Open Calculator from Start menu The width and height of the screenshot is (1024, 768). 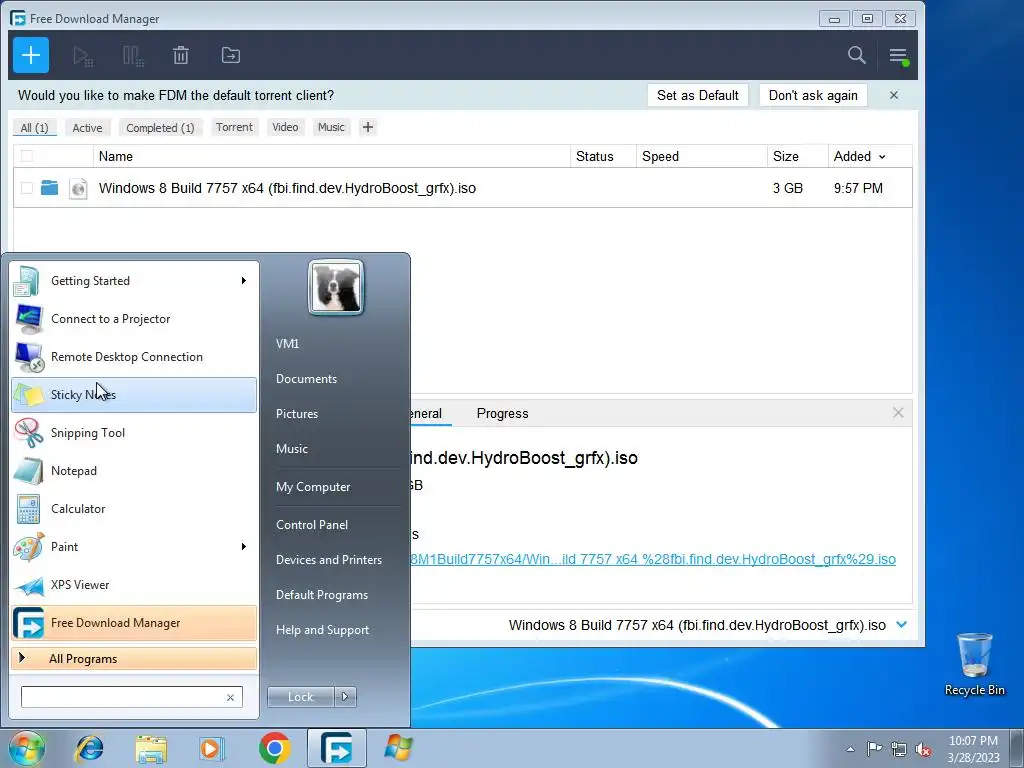coord(134,509)
